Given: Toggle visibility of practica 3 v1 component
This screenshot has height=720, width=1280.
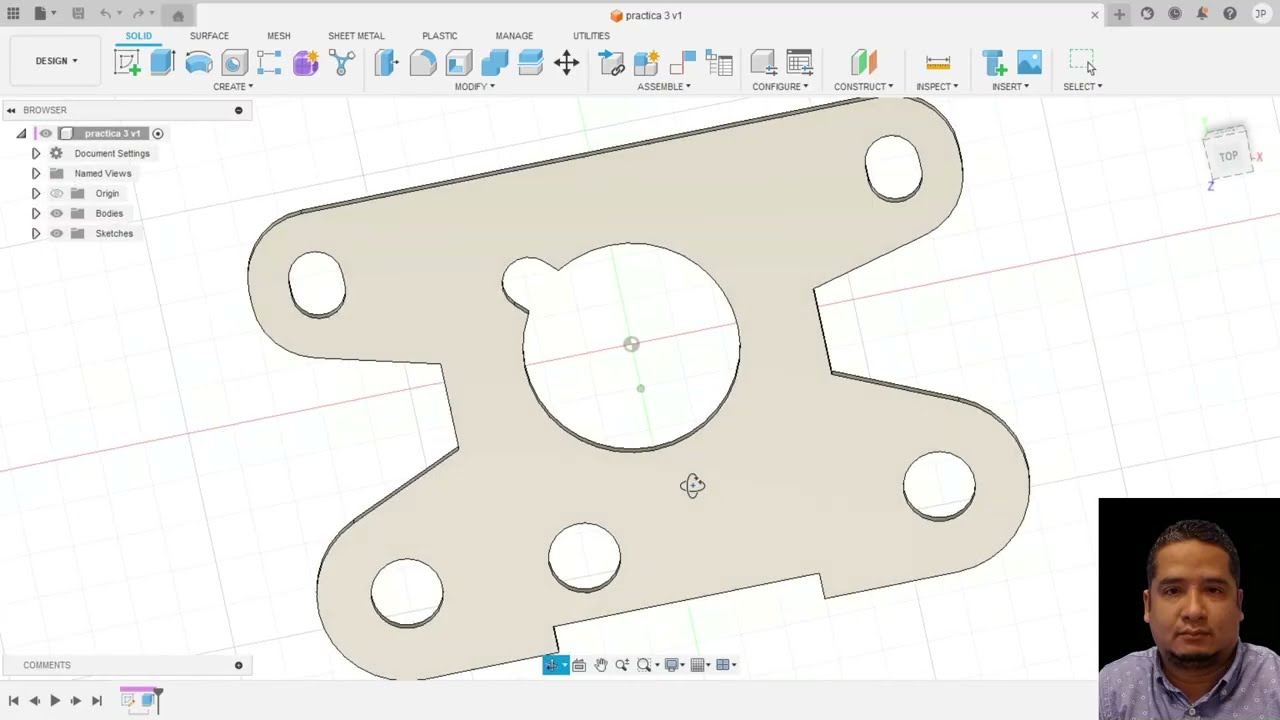Looking at the screenshot, I should [x=46, y=133].
